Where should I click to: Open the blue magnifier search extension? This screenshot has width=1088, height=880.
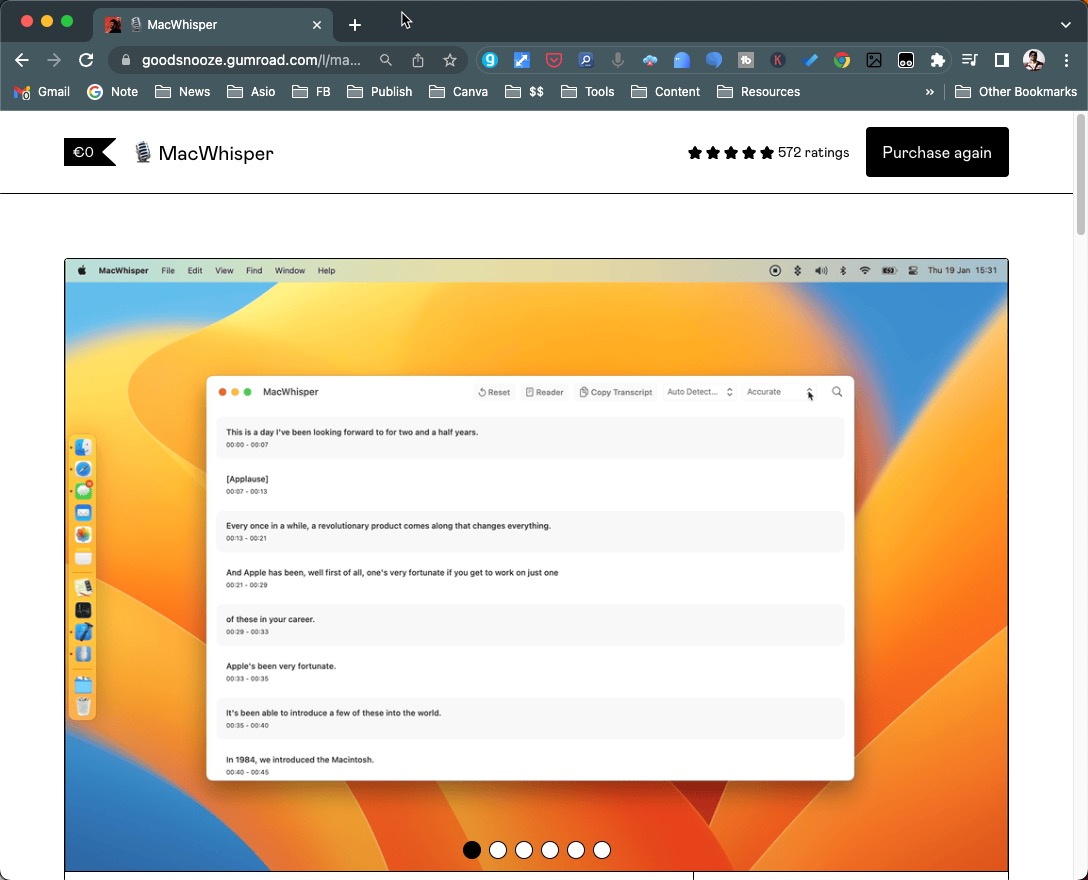[586, 60]
